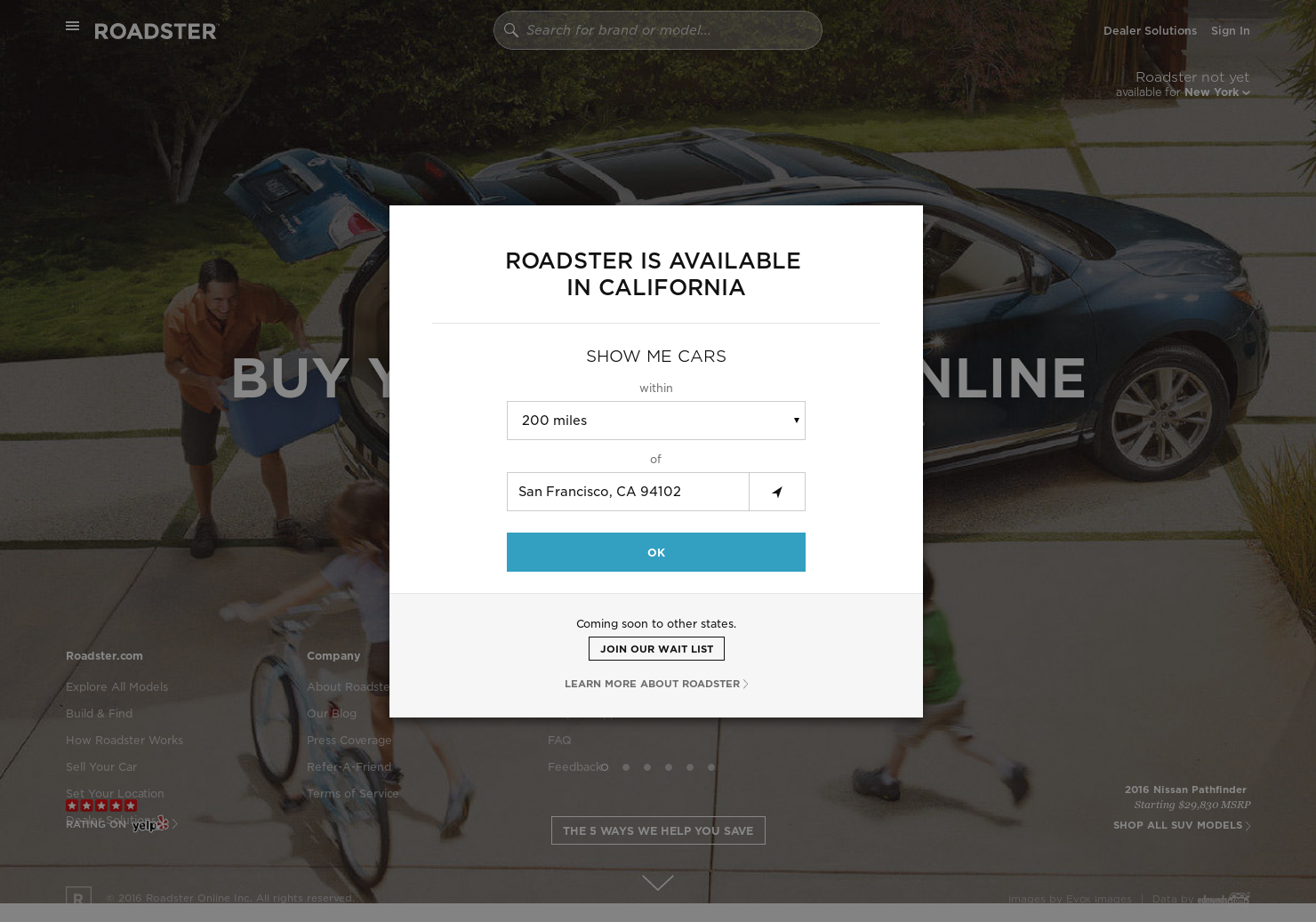Open the 200 miles distance dropdown

pos(656,421)
